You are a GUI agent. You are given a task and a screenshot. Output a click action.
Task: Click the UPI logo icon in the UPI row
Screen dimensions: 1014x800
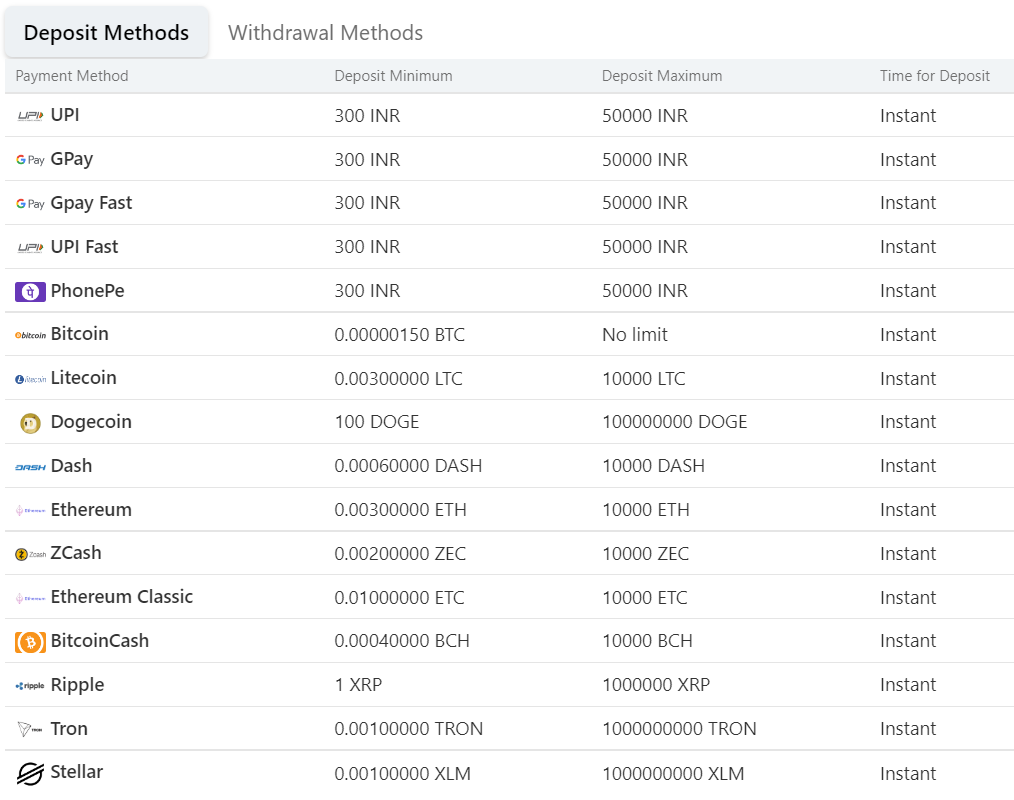point(30,116)
